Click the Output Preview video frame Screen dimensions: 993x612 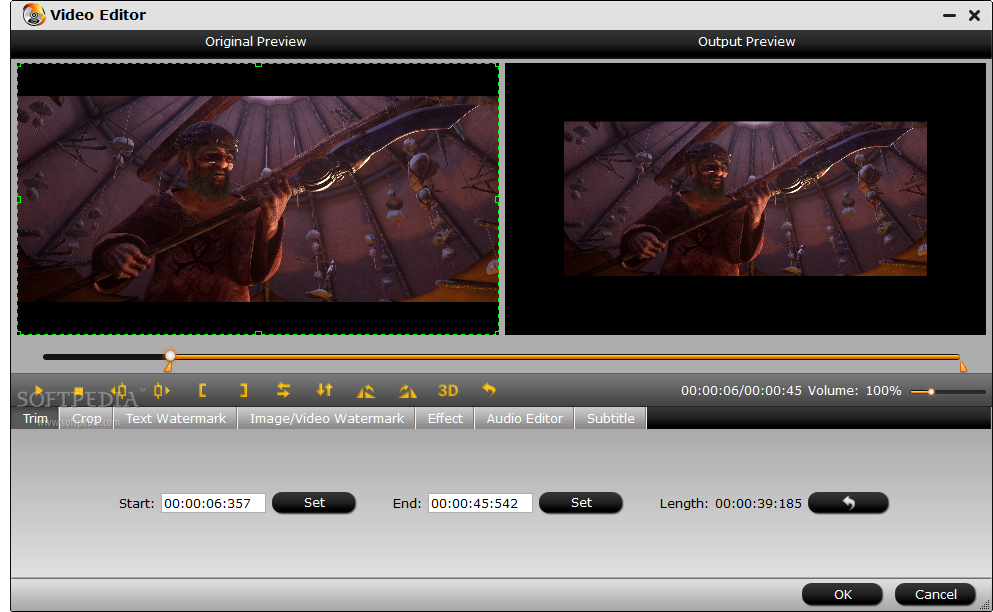click(x=745, y=199)
